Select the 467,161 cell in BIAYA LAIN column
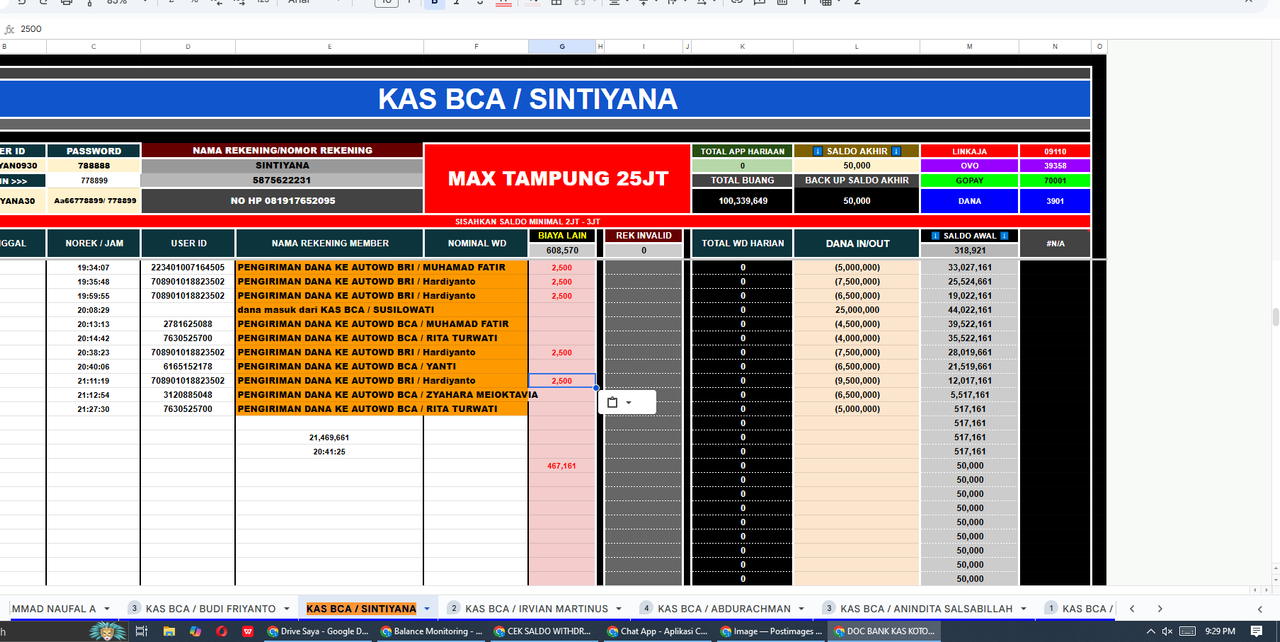Image resolution: width=1280 pixels, height=642 pixels. [562, 466]
